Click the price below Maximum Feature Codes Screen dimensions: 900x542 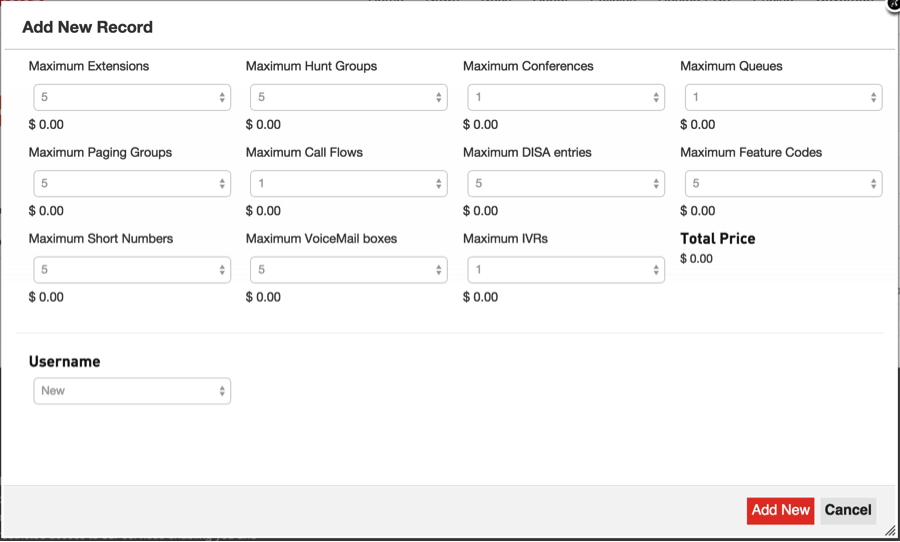click(697, 211)
